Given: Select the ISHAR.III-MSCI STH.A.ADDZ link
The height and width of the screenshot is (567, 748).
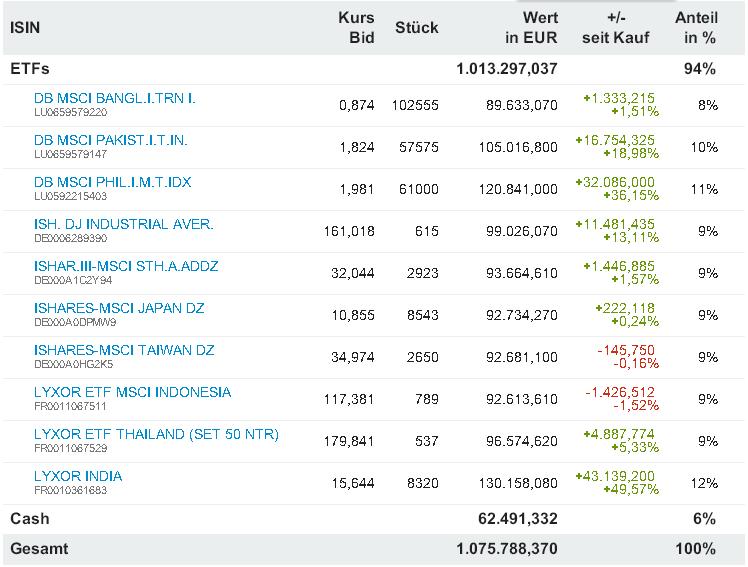Looking at the screenshot, I should [126, 266].
